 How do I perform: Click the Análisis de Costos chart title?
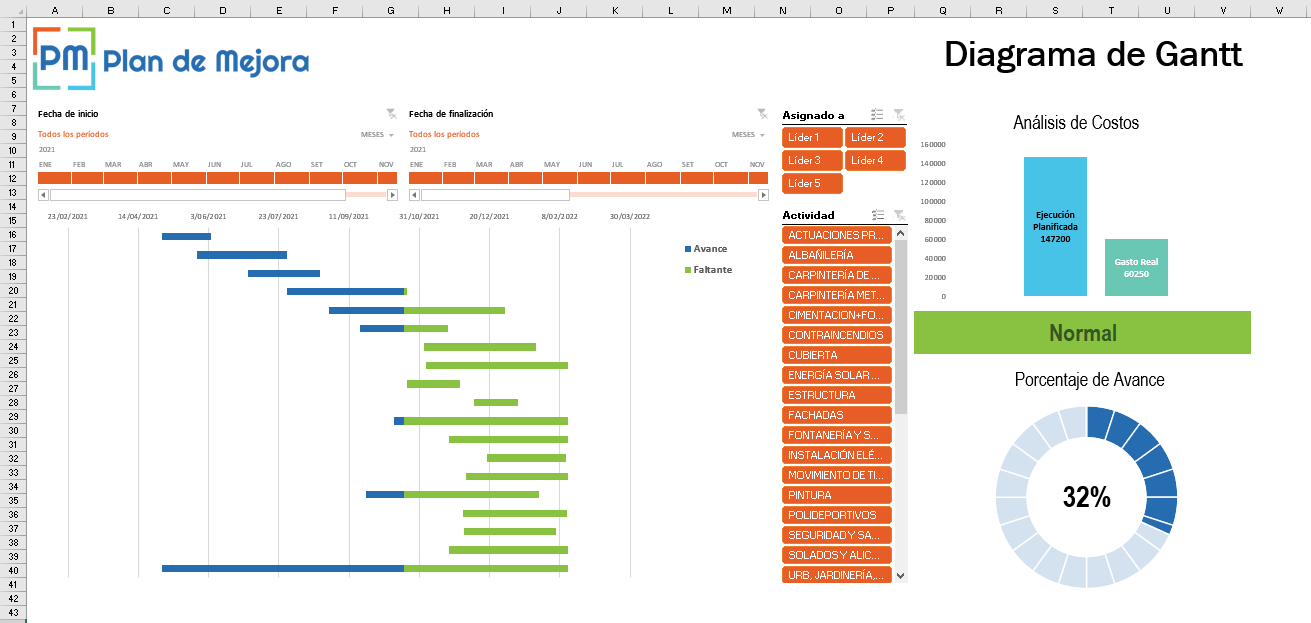click(1076, 123)
